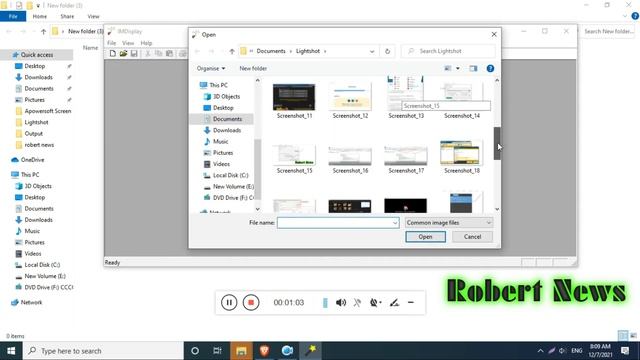Change view icon in Open dialog

(x=448, y=68)
